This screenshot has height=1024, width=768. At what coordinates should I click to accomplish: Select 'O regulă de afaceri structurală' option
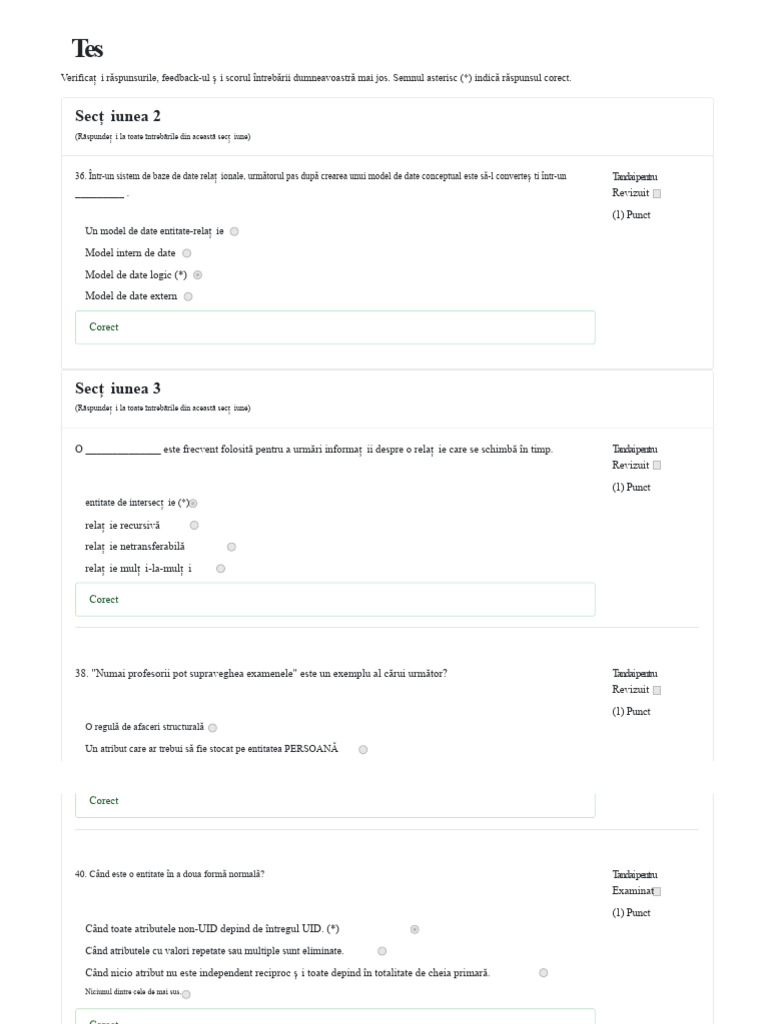tap(213, 728)
